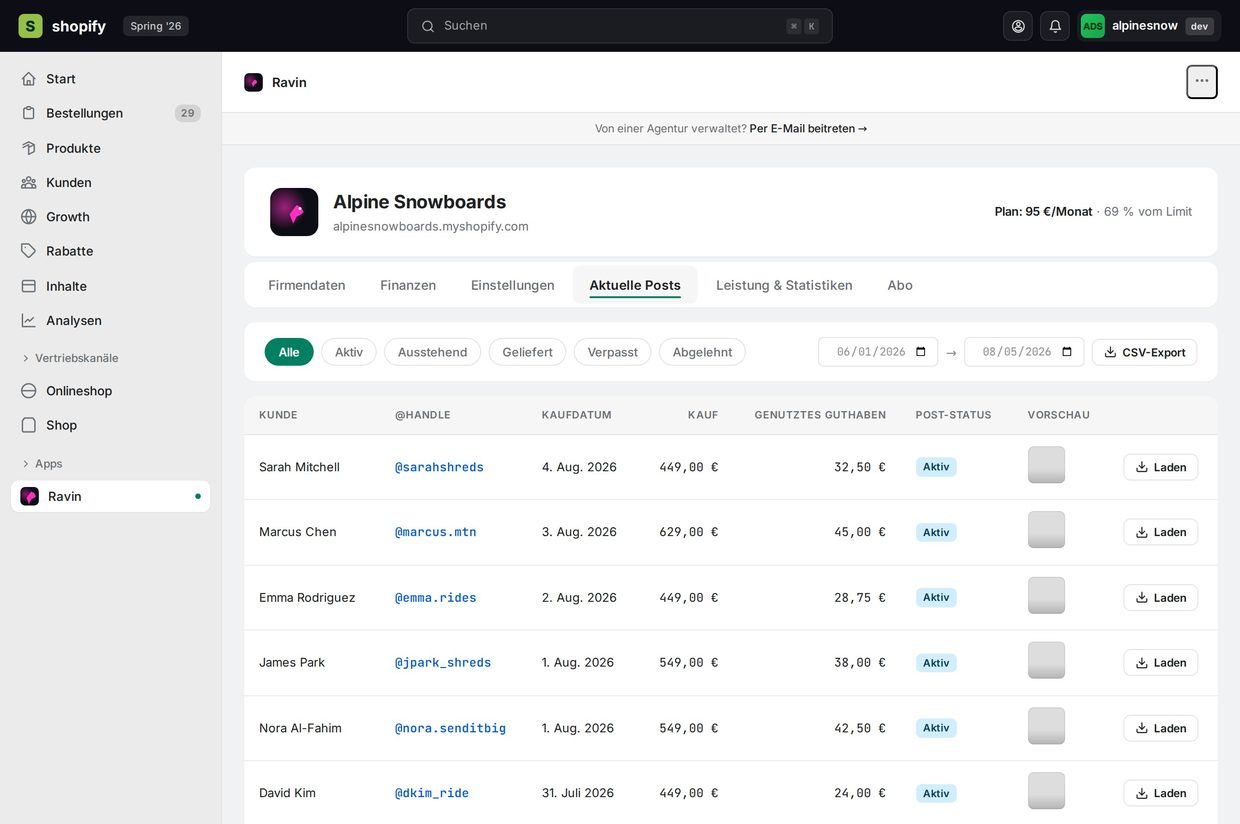Click Laden for Nora Al-Fahim
This screenshot has width=1240, height=824.
tap(1160, 728)
